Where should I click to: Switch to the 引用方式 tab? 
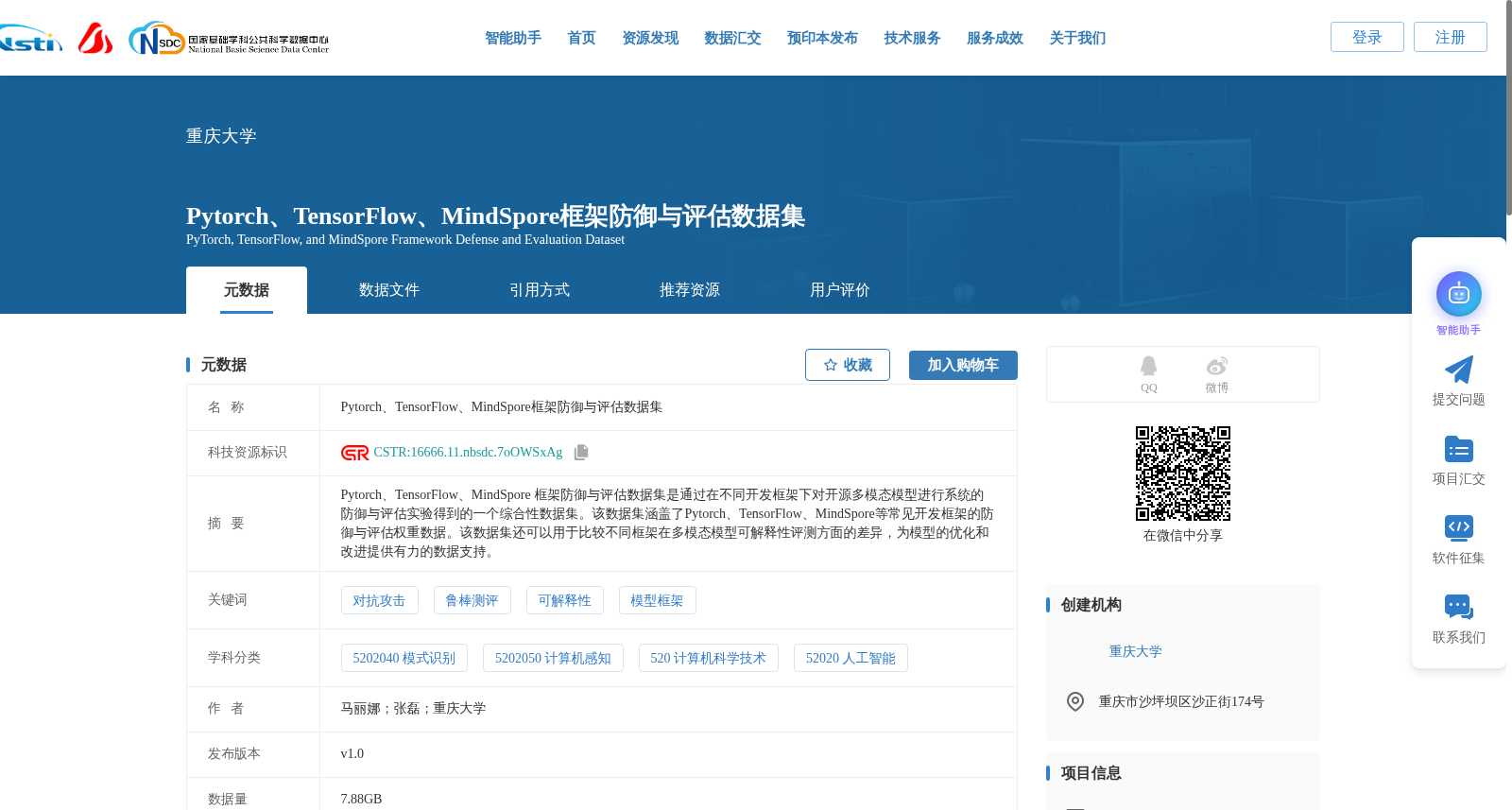(540, 290)
